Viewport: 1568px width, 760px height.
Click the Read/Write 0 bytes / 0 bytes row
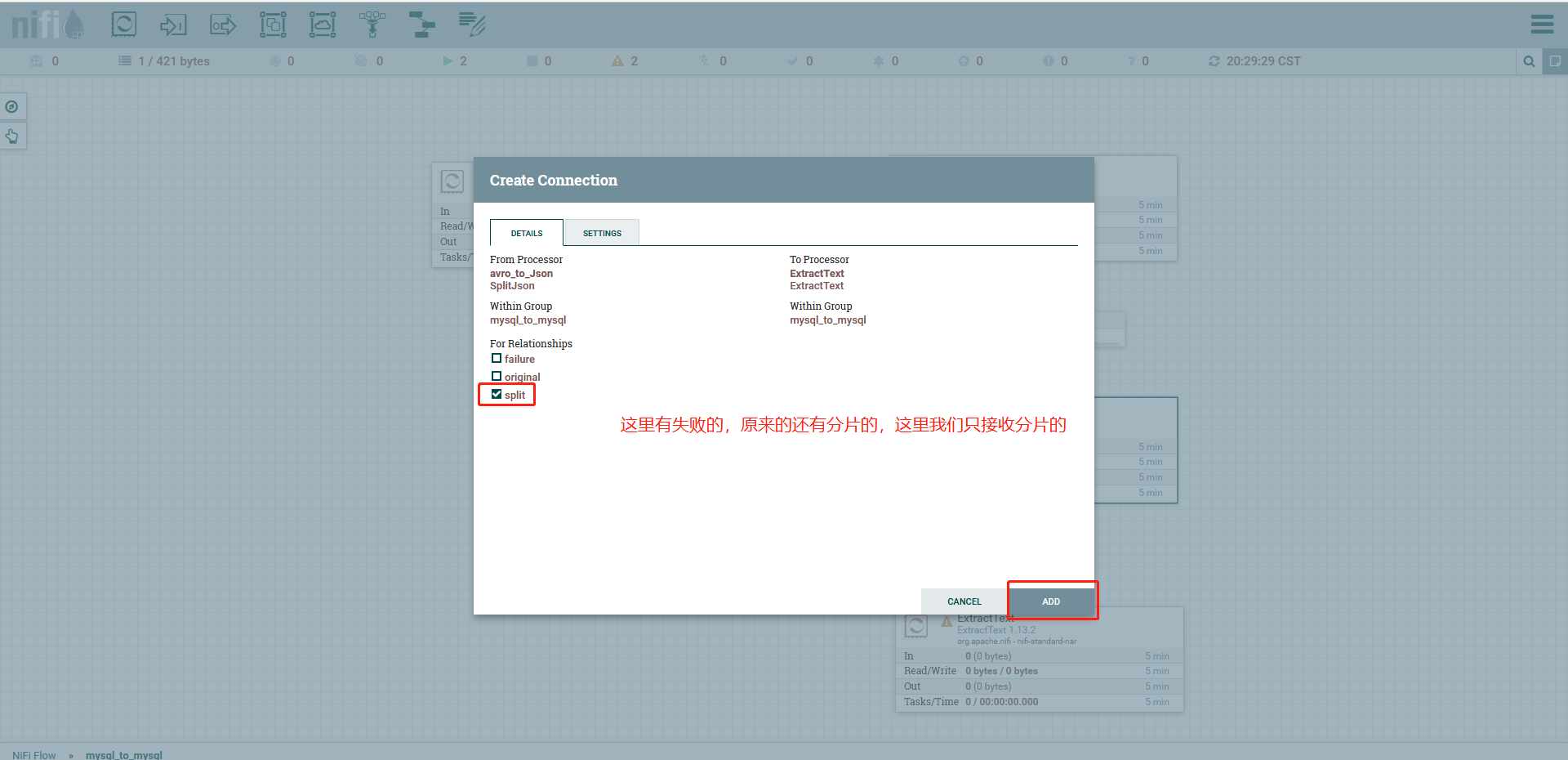click(1040, 671)
